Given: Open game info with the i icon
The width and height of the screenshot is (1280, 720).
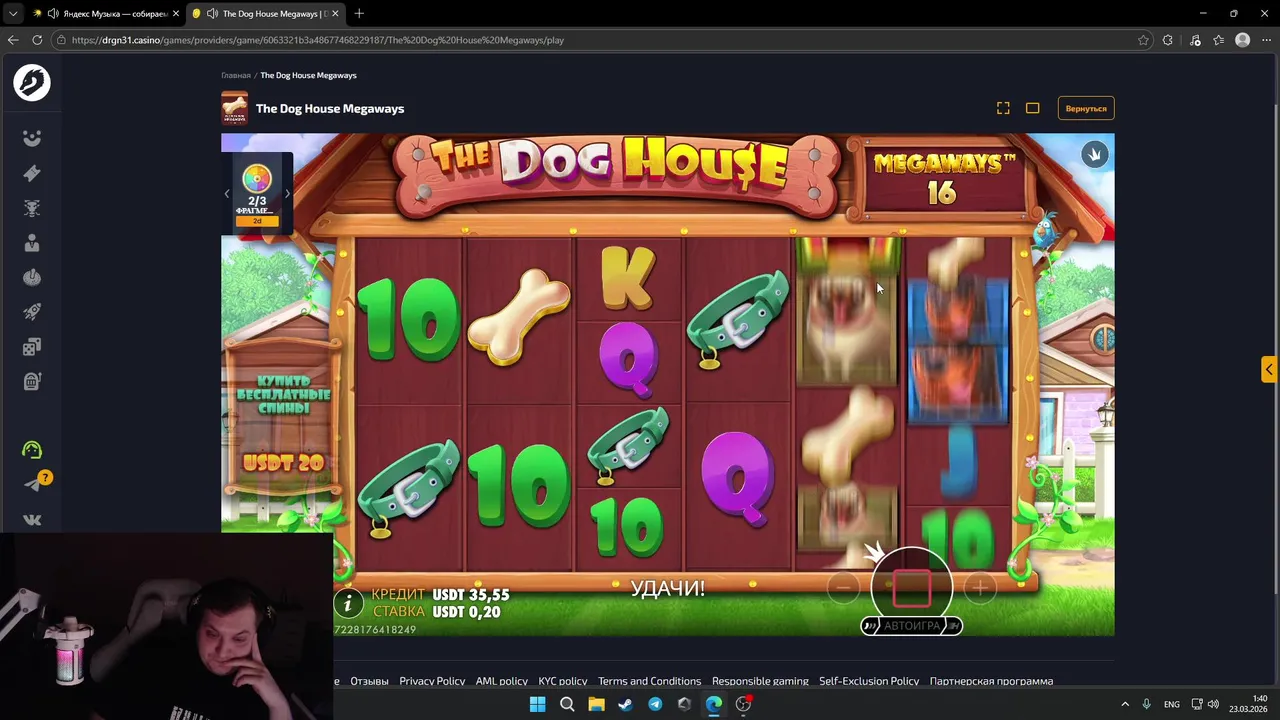Looking at the screenshot, I should coord(347,602).
